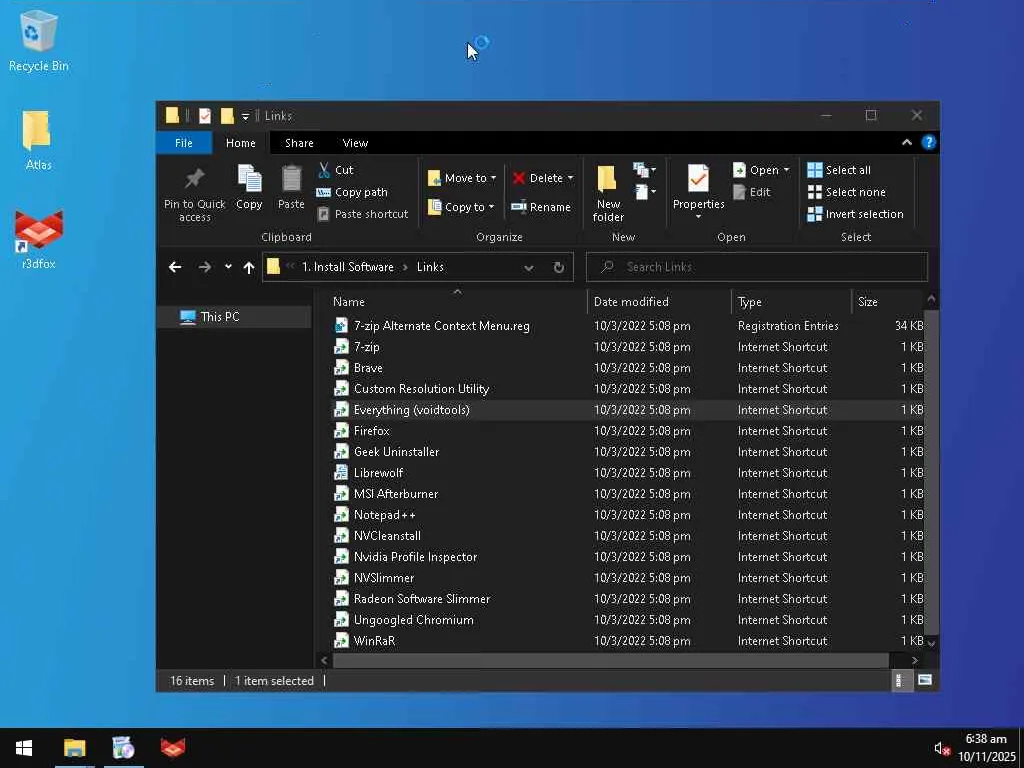Screen dimensions: 1024x768
Task: Click the Edit ribbon button
Action: click(752, 192)
